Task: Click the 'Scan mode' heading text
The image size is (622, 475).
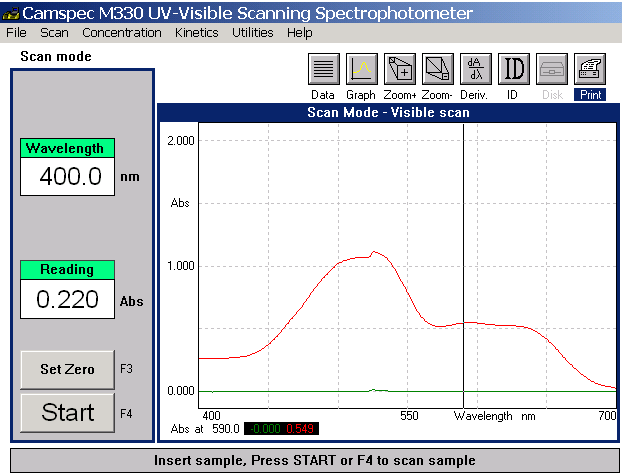Action: point(56,56)
